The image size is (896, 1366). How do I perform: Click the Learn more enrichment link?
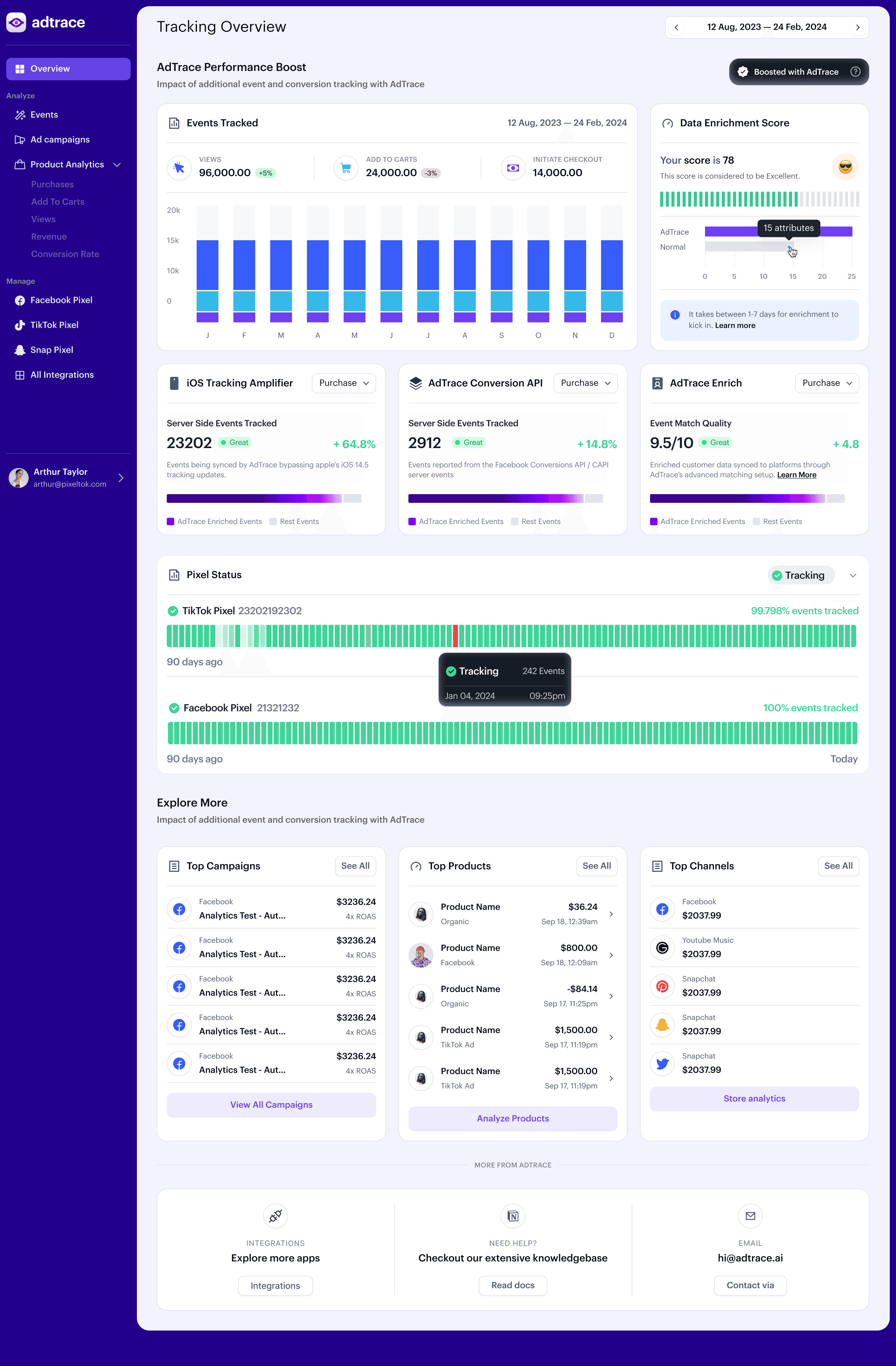point(735,325)
